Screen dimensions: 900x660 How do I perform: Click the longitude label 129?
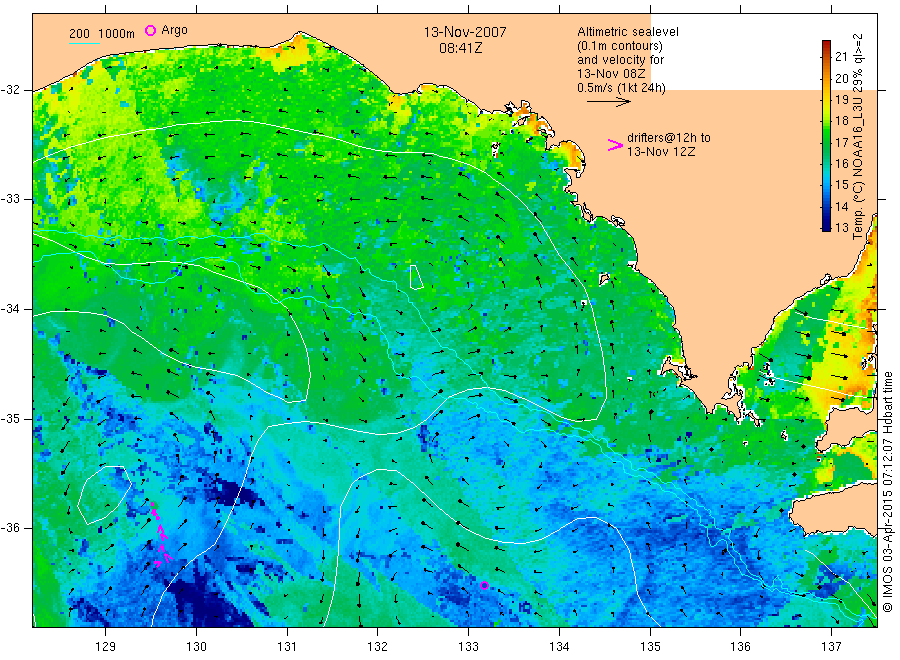pos(106,647)
